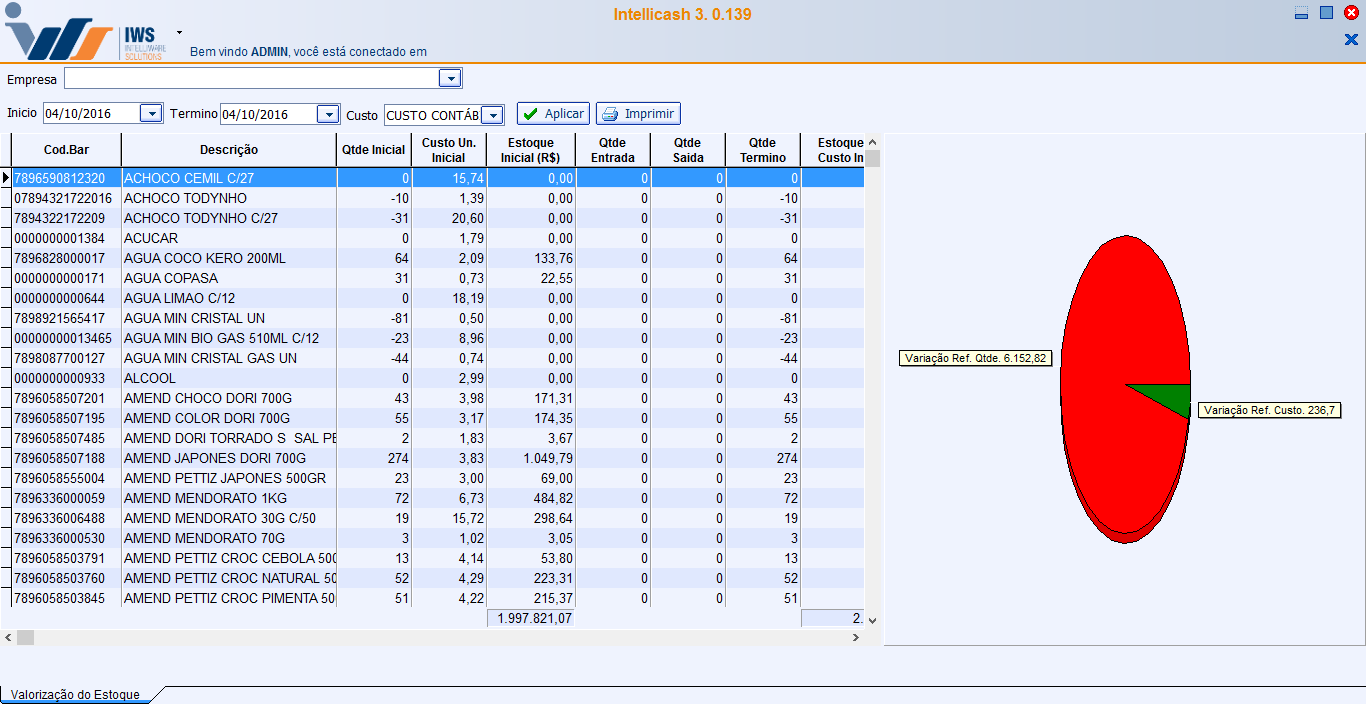This screenshot has height=704, width=1366.
Task: Maximize the Intellicash window
Action: 1326,13
